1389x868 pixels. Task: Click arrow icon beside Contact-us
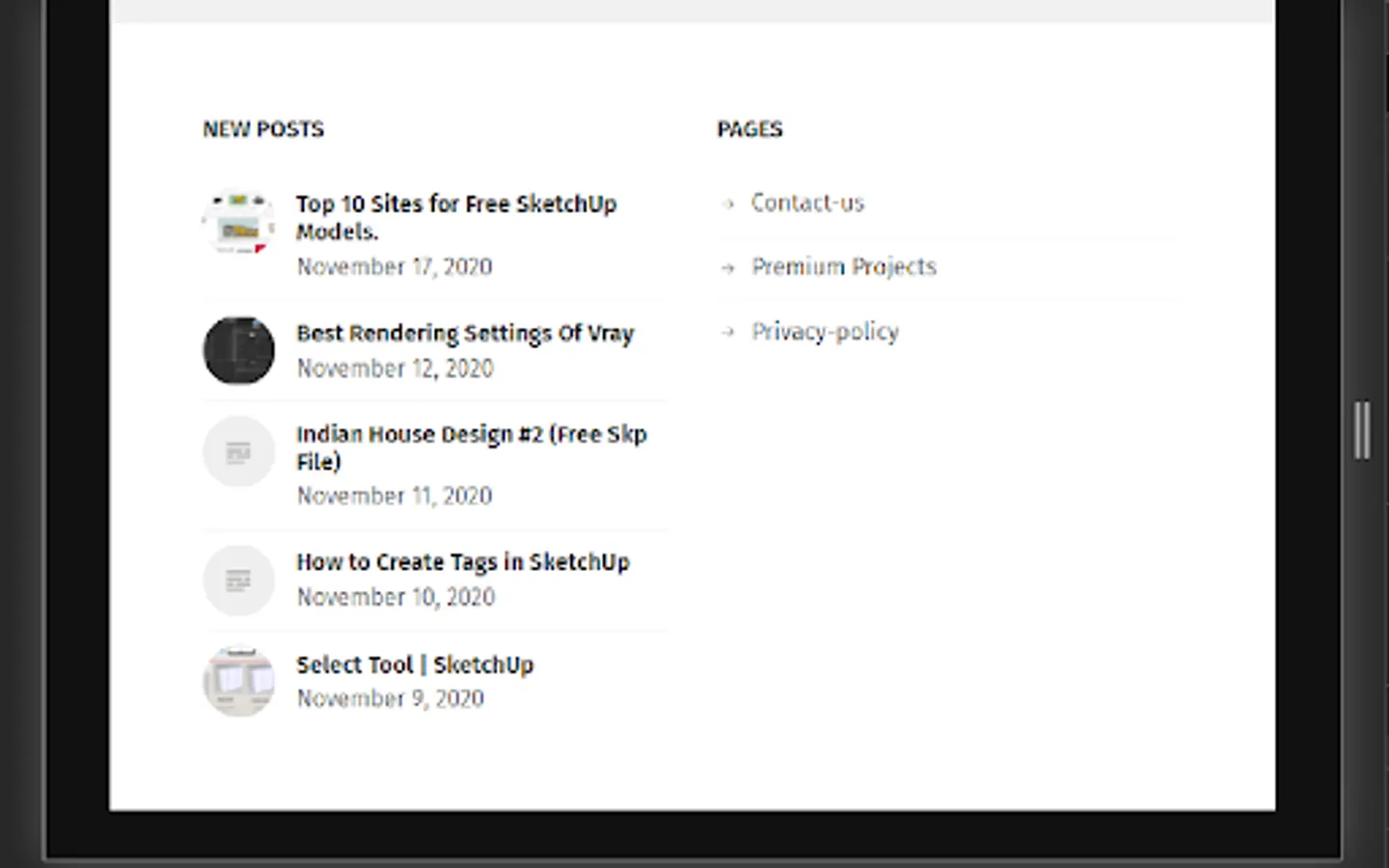728,203
